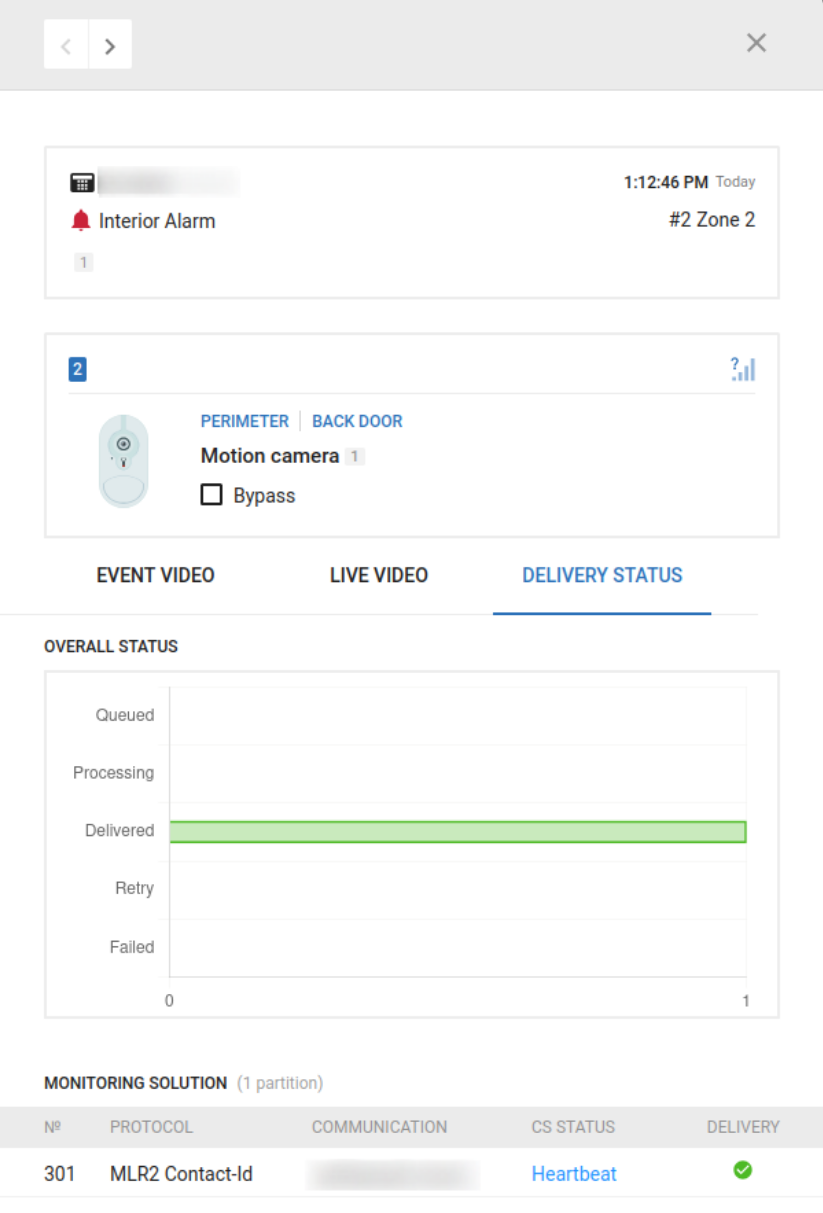Click the red alarm bell icon
Image resolution: width=823 pixels, height=1213 pixels.
tap(81, 221)
